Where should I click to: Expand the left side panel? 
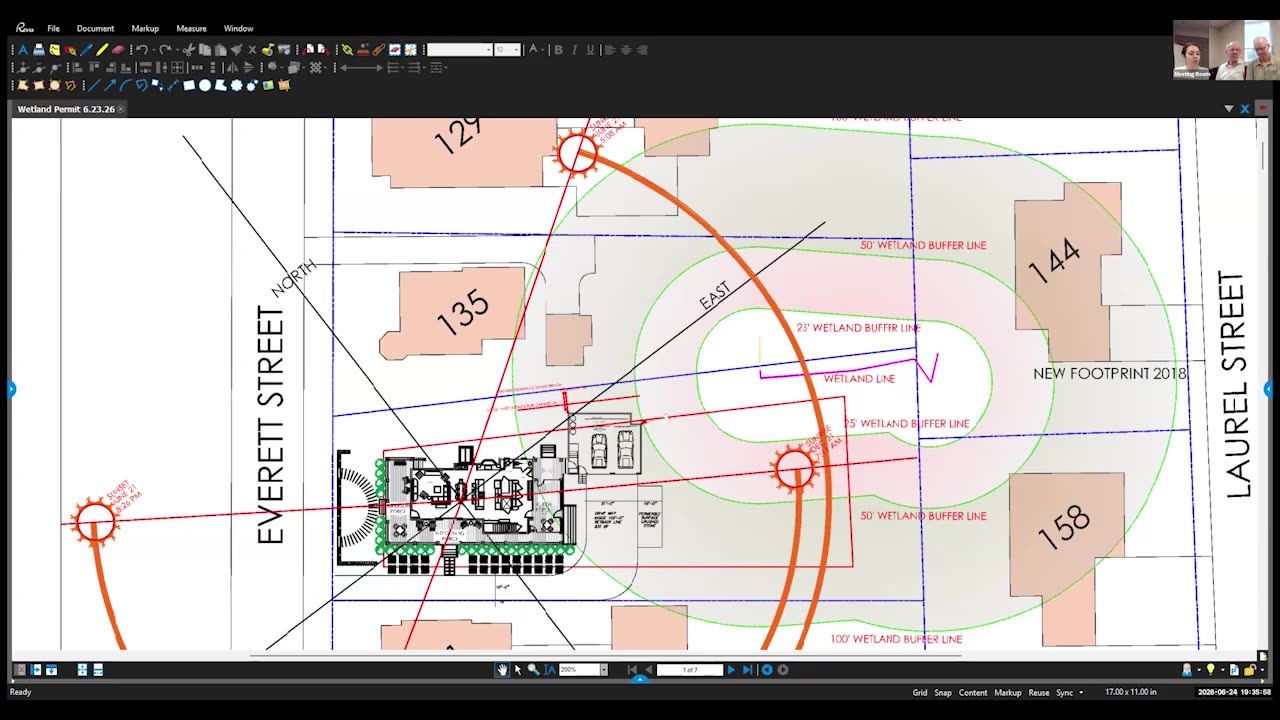coord(12,389)
